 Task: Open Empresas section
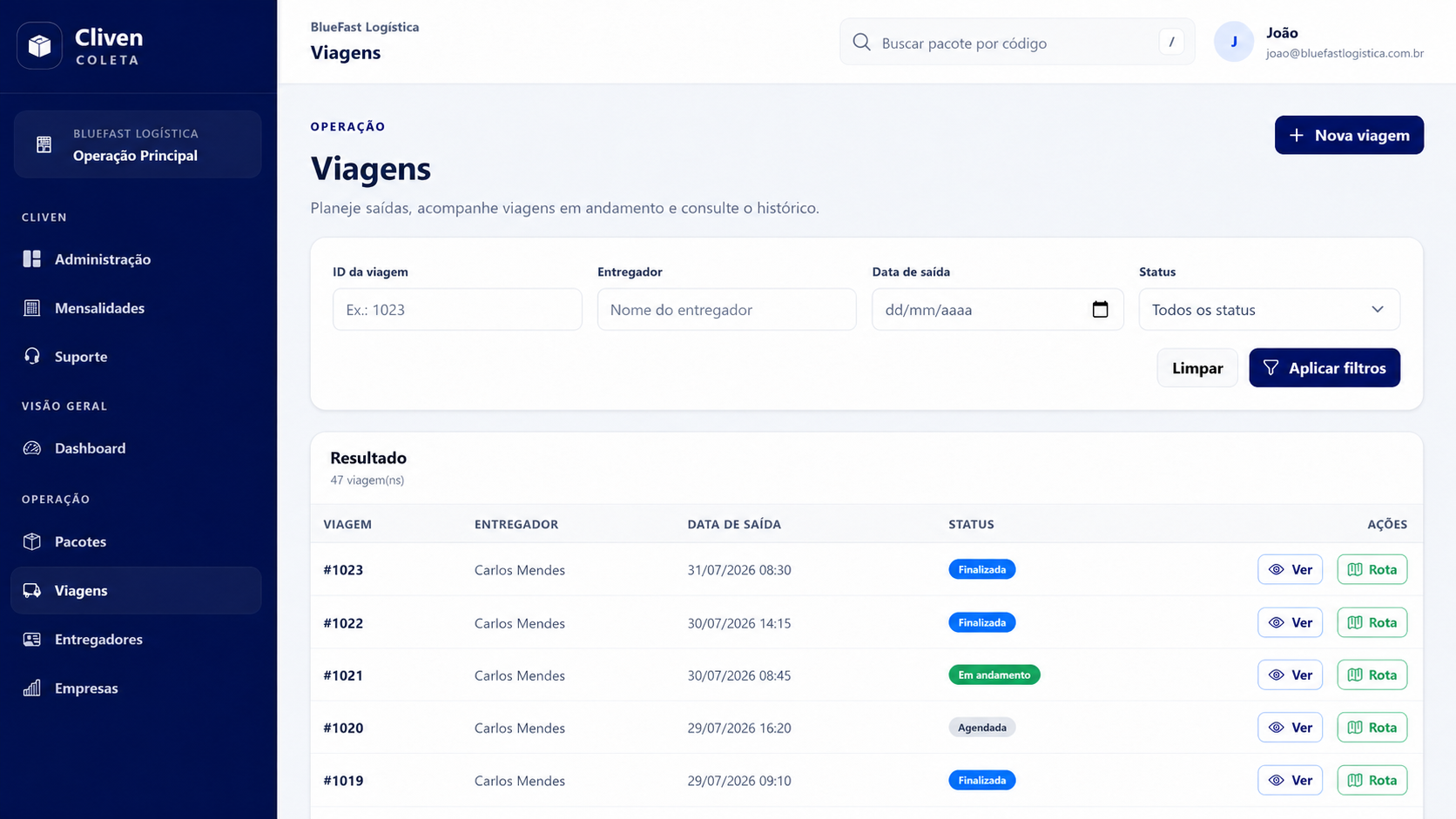click(x=136, y=688)
